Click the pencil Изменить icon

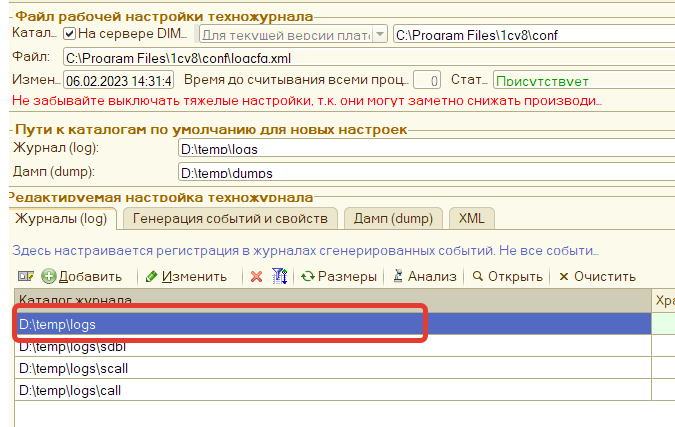click(x=151, y=276)
